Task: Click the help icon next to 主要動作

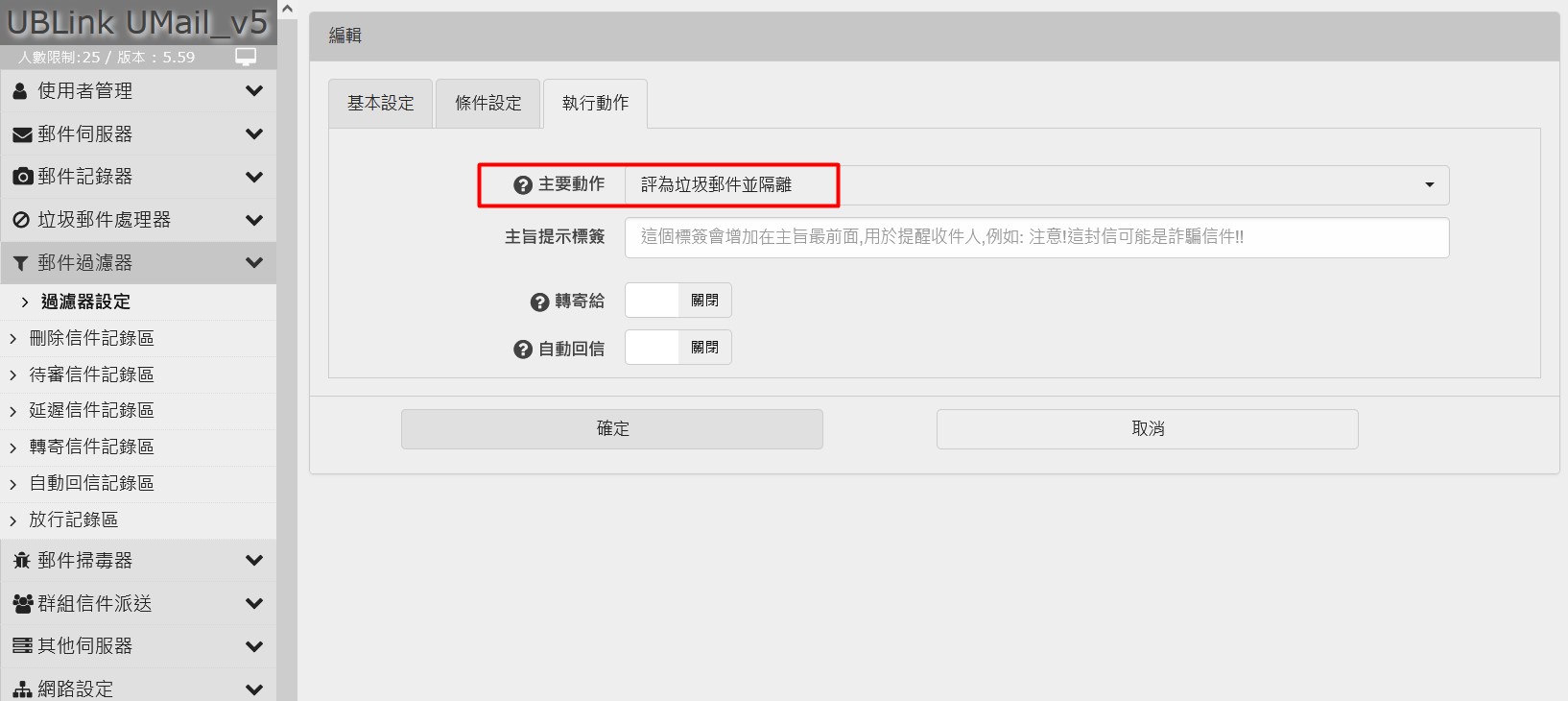Action: click(x=523, y=185)
